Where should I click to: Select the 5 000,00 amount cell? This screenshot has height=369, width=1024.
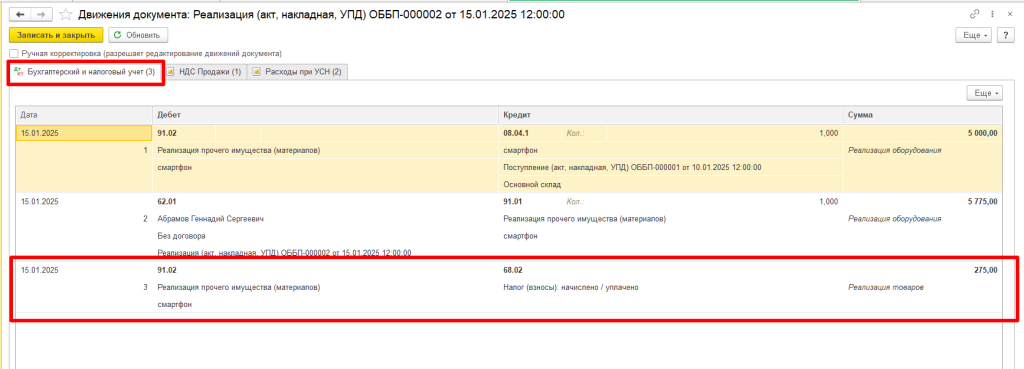click(922, 133)
